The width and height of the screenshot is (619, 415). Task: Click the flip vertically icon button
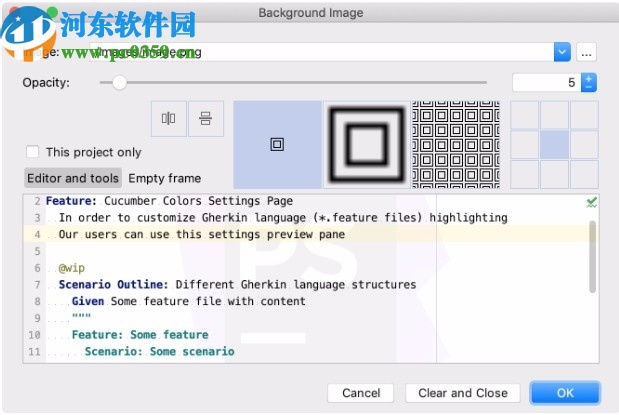pyautogui.click(x=206, y=118)
